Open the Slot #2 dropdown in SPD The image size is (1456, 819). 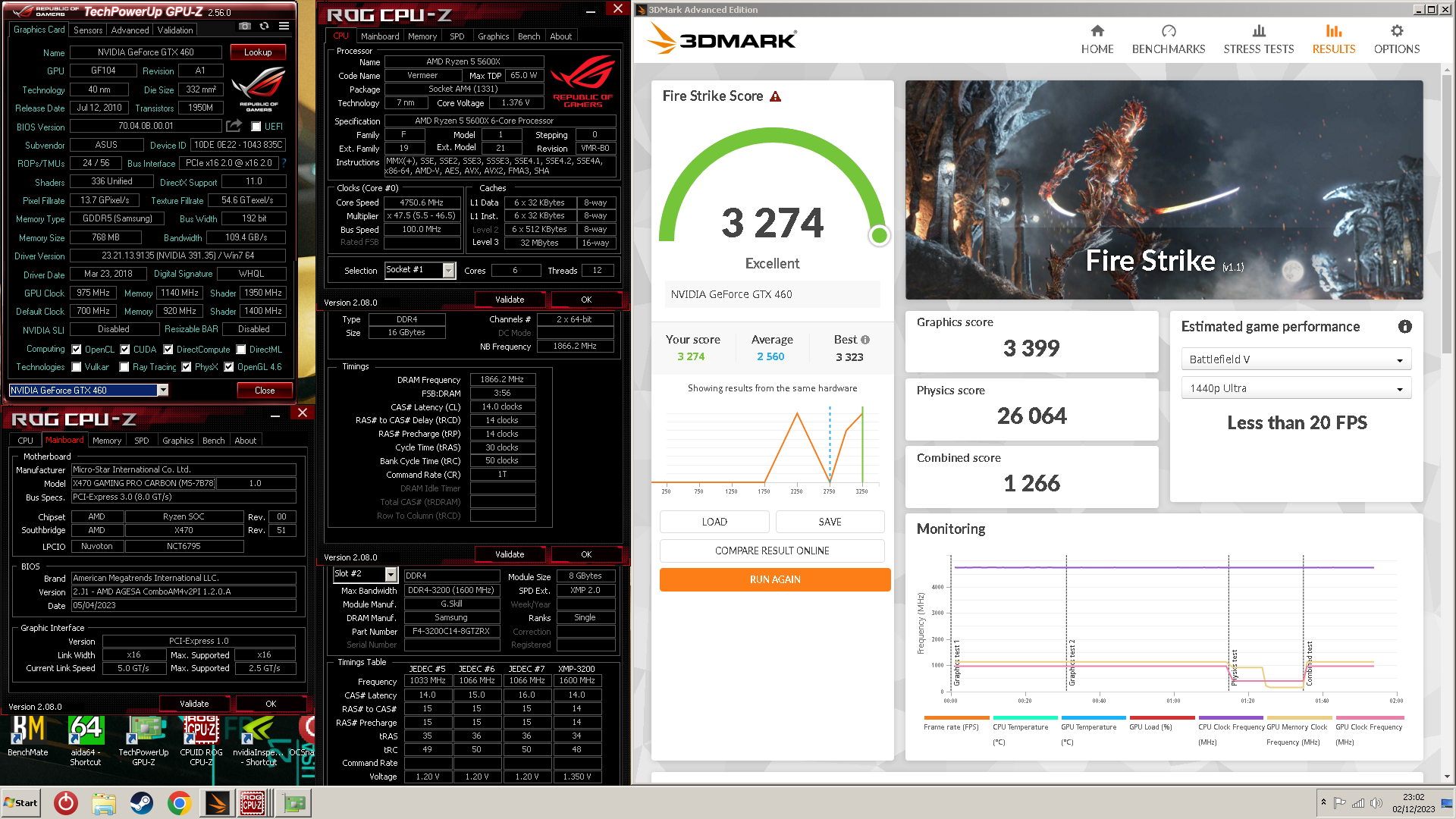coord(391,574)
